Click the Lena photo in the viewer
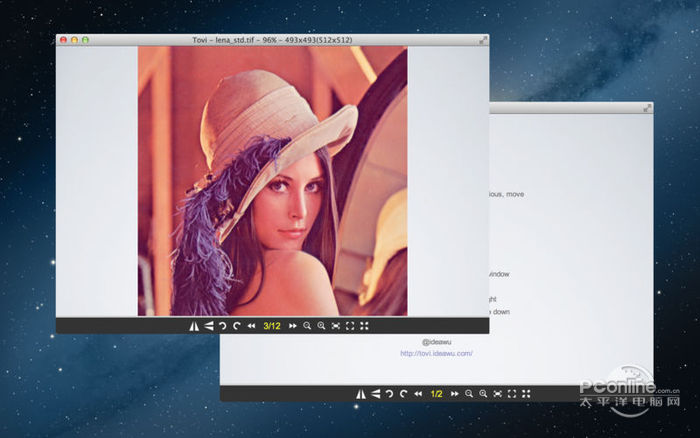Image resolution: width=700 pixels, height=438 pixels. [x=272, y=180]
